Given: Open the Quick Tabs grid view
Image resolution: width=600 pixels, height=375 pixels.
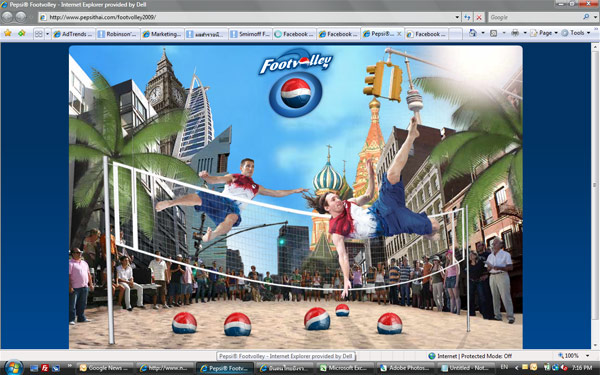Looking at the screenshot, I should click(x=39, y=34).
